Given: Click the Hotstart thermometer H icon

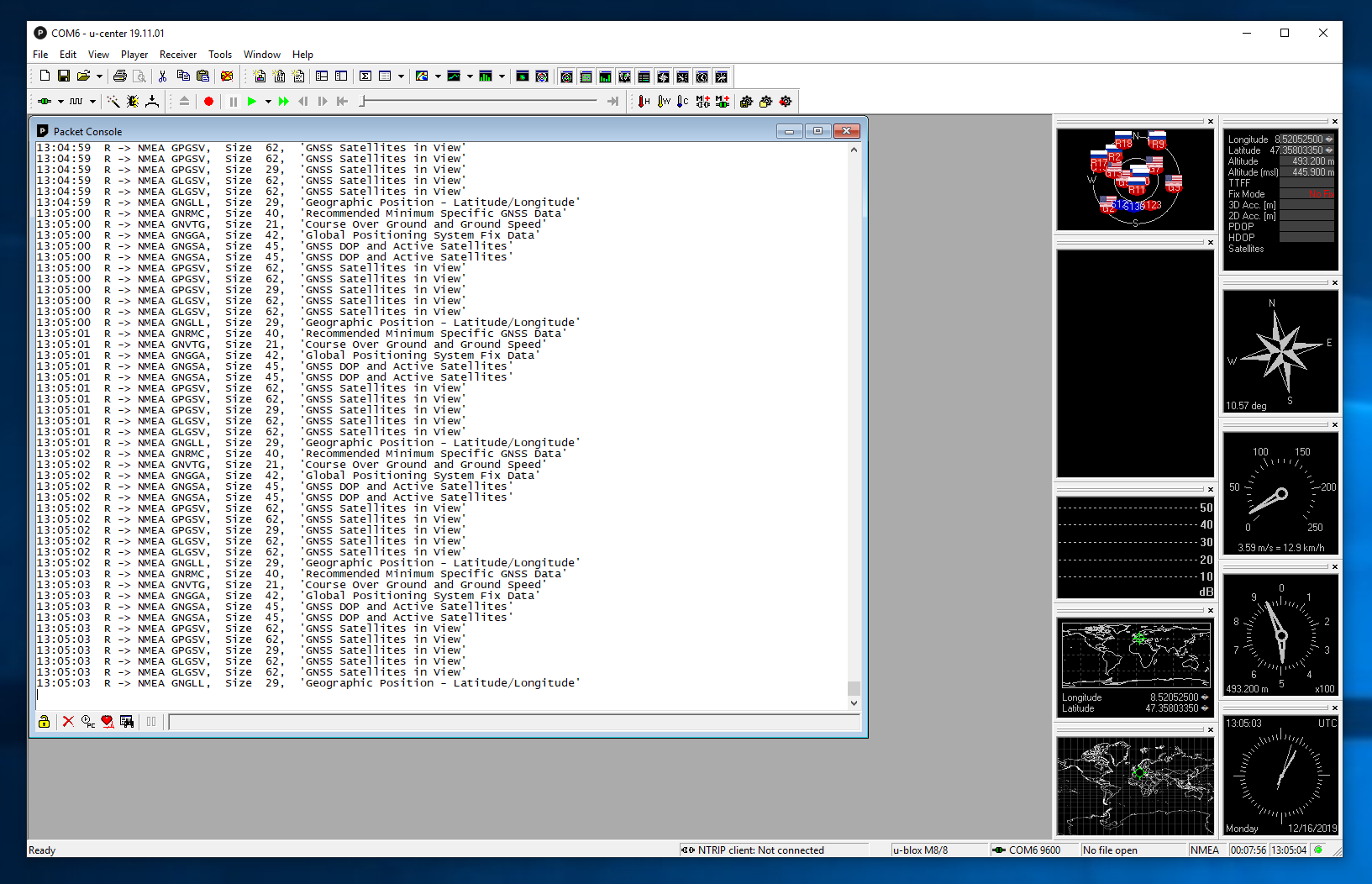Looking at the screenshot, I should [644, 102].
